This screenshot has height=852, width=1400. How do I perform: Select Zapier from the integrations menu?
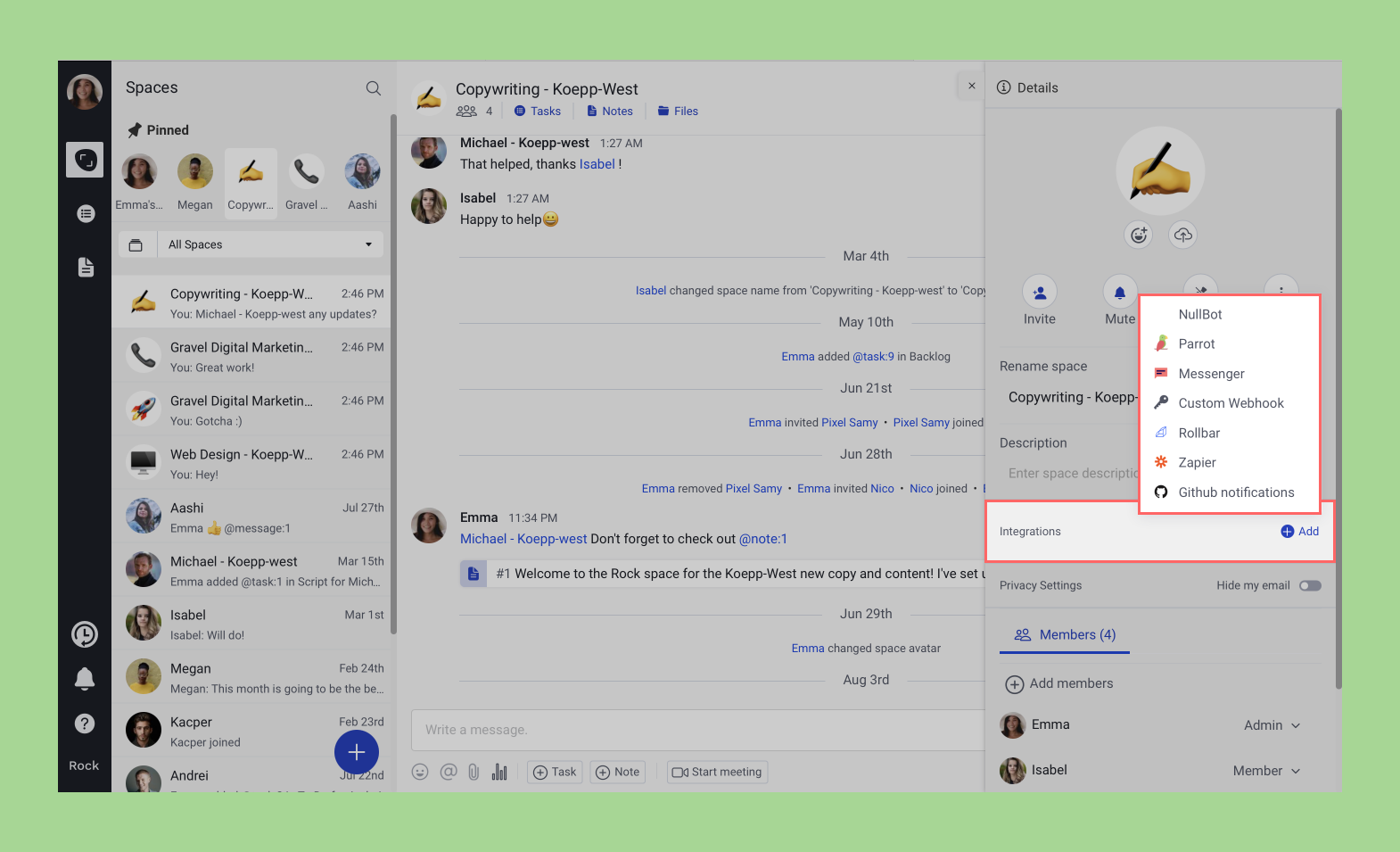pos(1197,463)
